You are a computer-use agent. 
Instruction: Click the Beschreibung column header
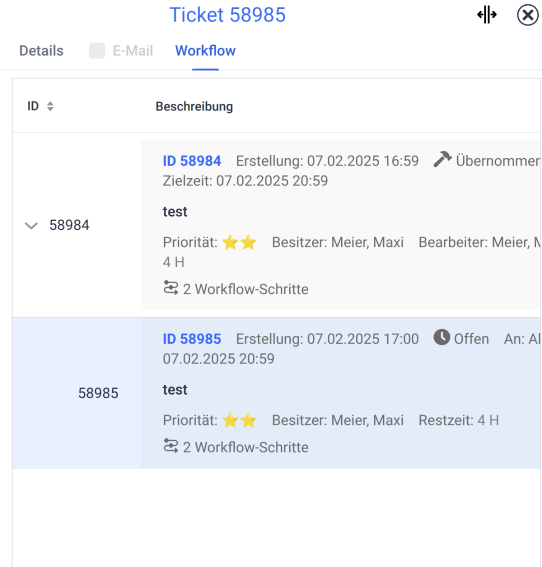pyautogui.click(x=194, y=107)
